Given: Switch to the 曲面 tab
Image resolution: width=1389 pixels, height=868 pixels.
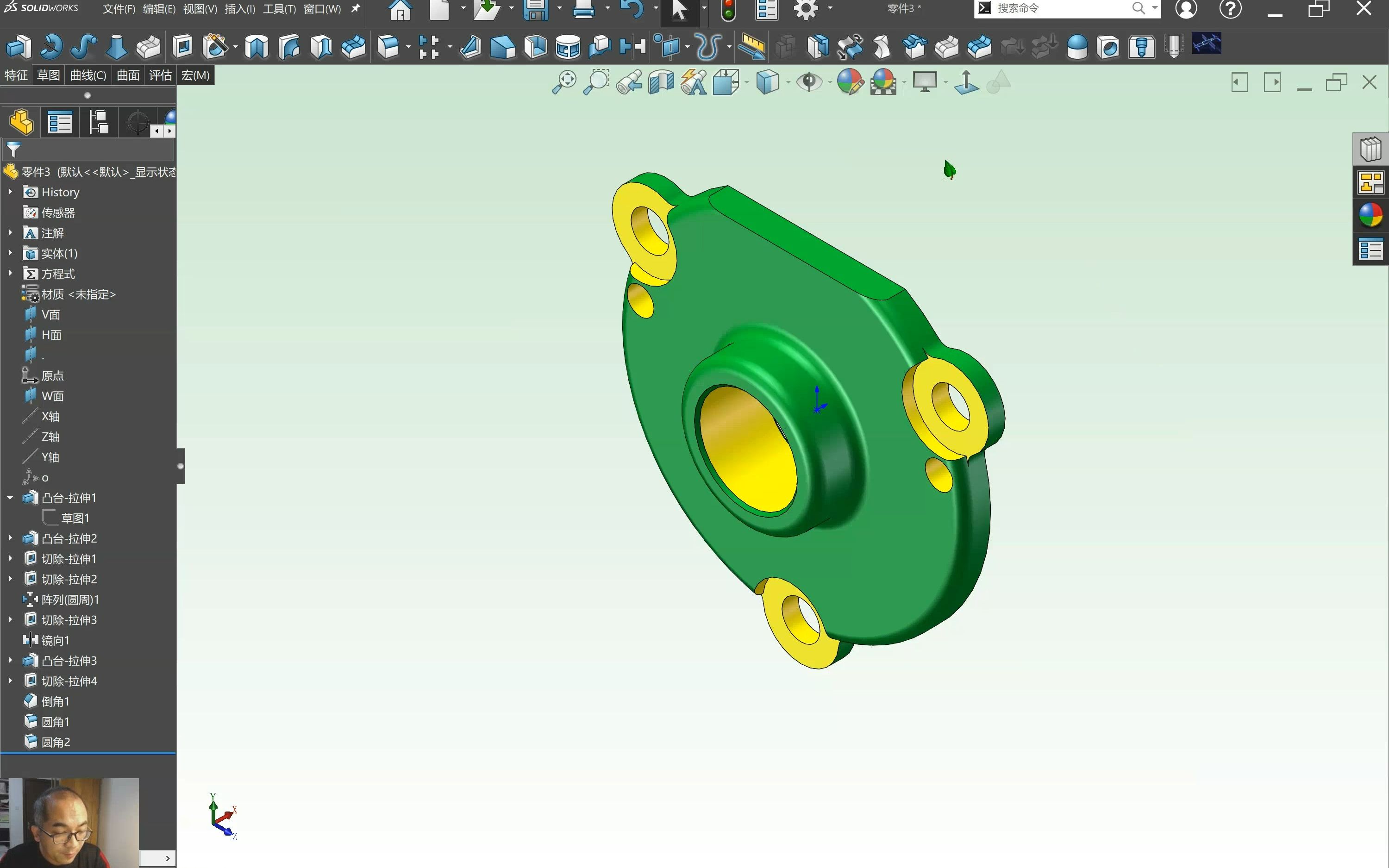Looking at the screenshot, I should click(x=128, y=75).
